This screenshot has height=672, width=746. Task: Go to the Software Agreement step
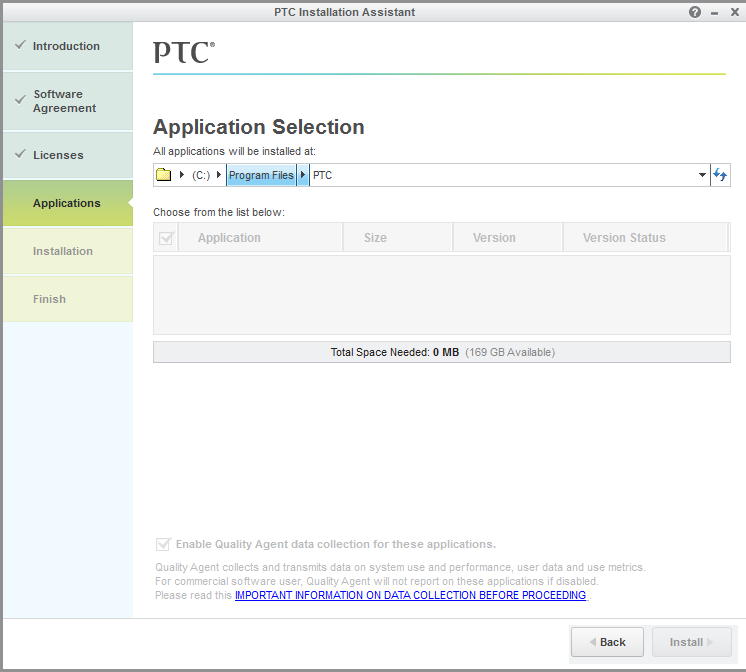[68, 101]
